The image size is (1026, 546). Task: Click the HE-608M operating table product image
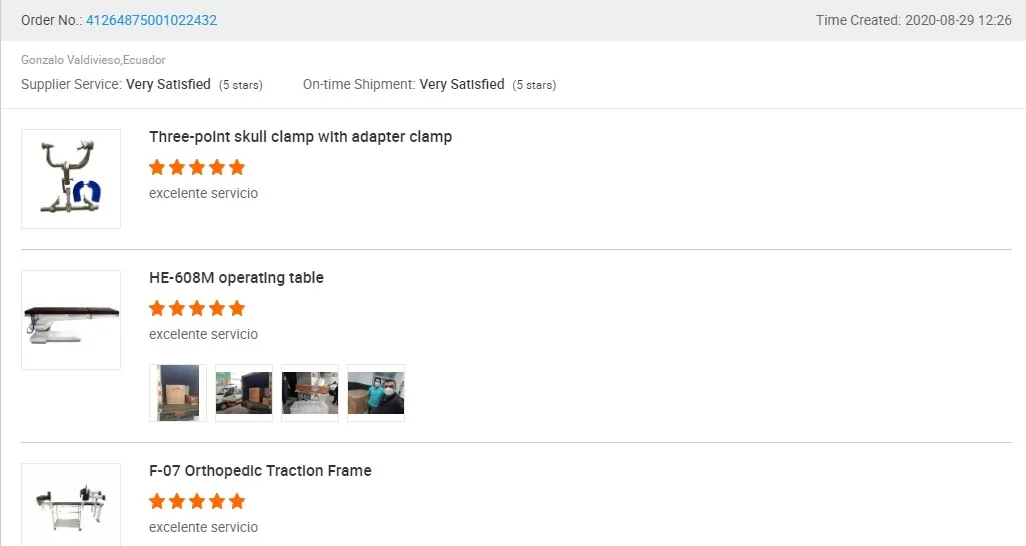(x=71, y=320)
